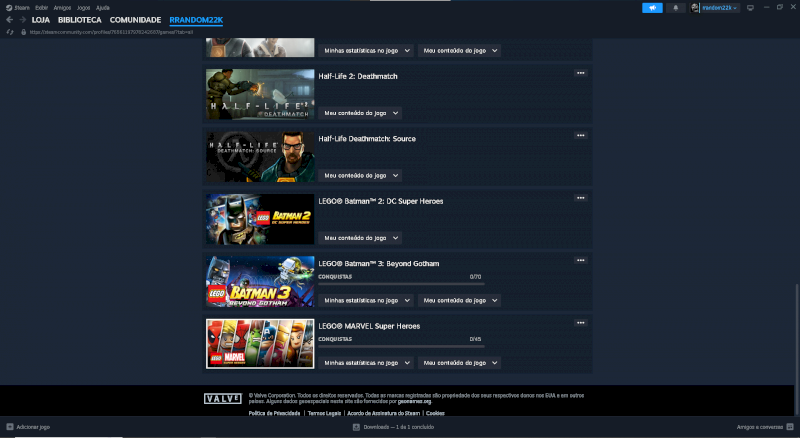Click the LEGO MARVEL achievements progress bar

pyautogui.click(x=402, y=346)
